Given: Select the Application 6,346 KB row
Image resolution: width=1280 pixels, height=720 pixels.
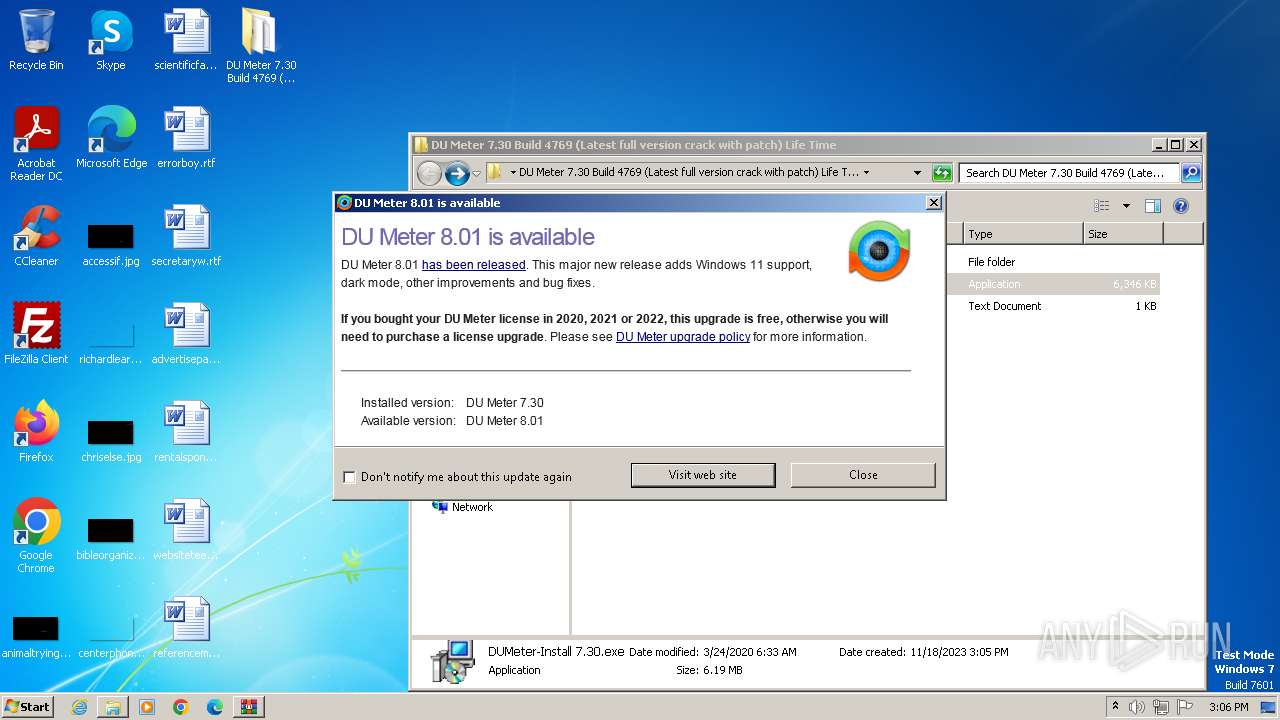Looking at the screenshot, I should pos(1053,284).
